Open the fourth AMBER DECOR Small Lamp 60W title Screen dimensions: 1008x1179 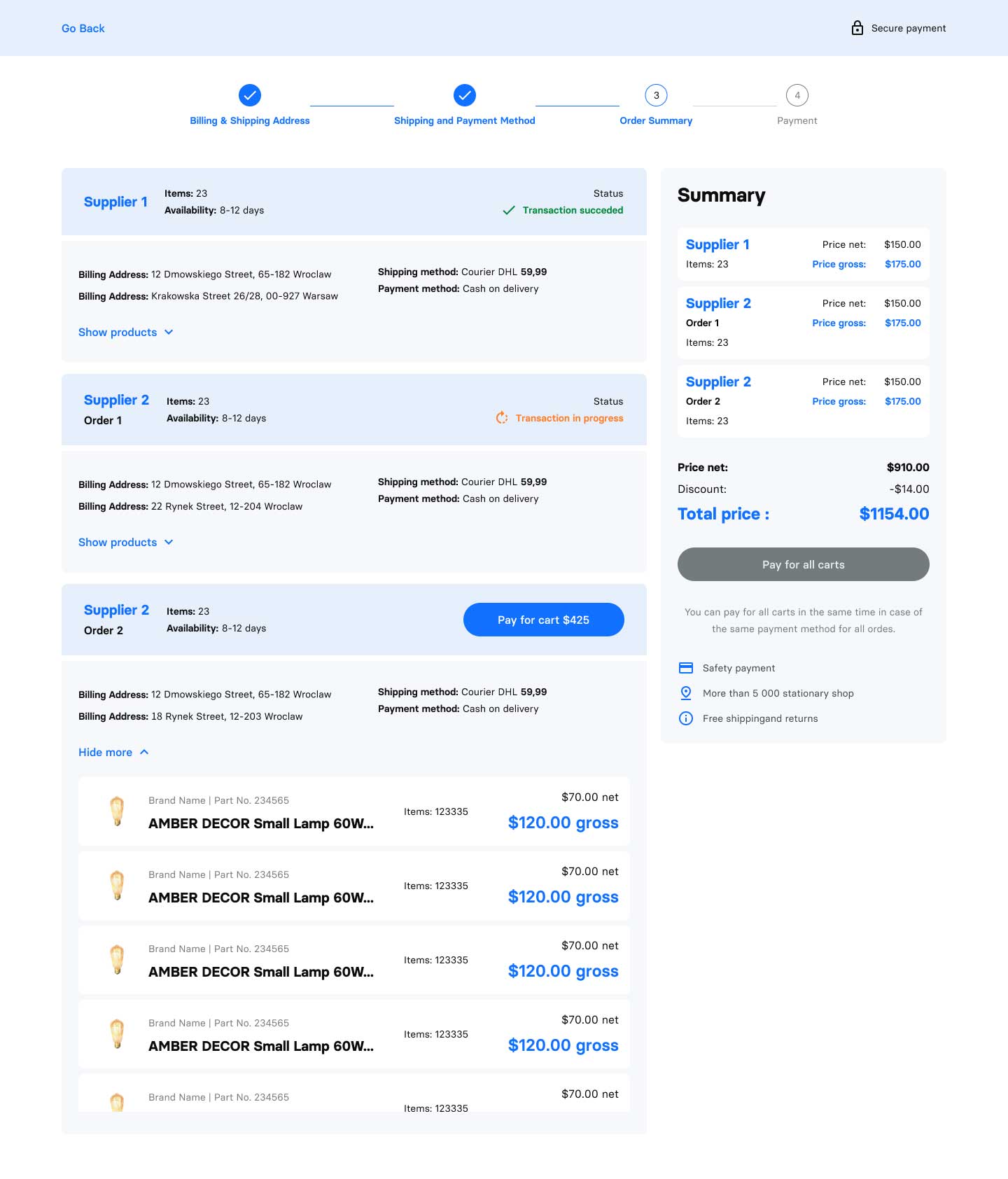(x=261, y=1047)
